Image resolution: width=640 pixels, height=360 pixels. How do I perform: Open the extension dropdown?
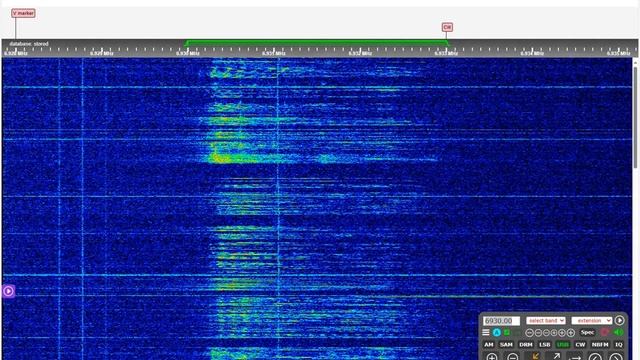pos(591,320)
